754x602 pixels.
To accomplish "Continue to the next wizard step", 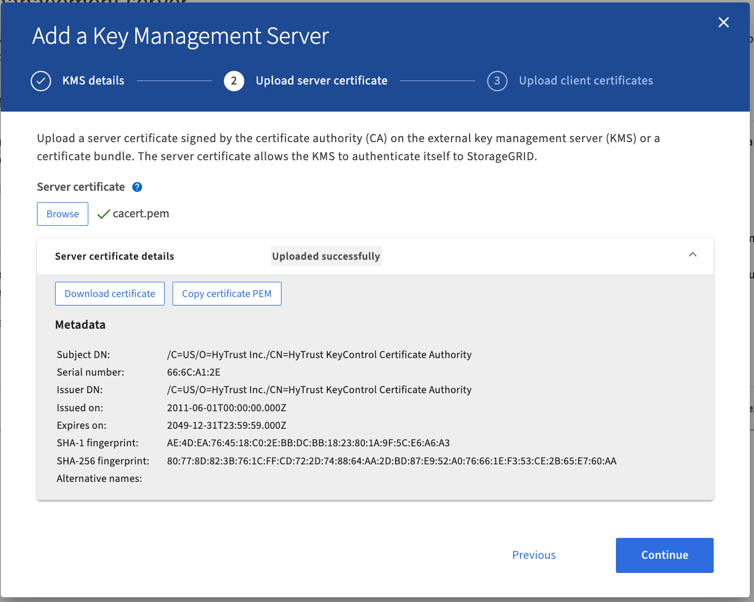I will (x=664, y=555).
